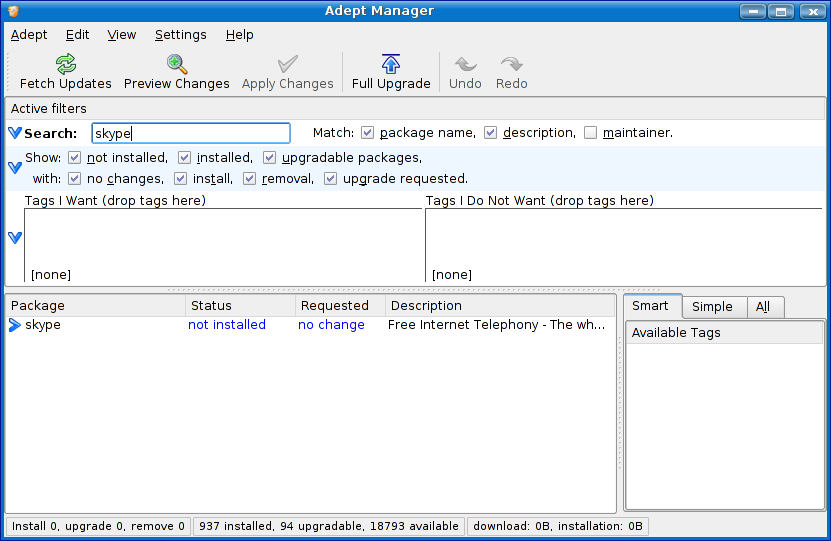831x541 pixels.
Task: Click the Apply Changes checkmark icon
Action: (x=288, y=65)
